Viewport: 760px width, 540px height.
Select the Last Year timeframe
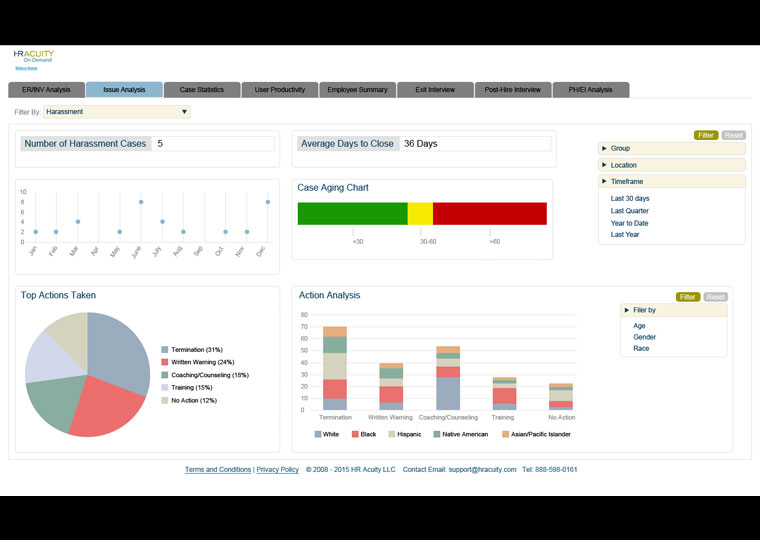tap(625, 235)
